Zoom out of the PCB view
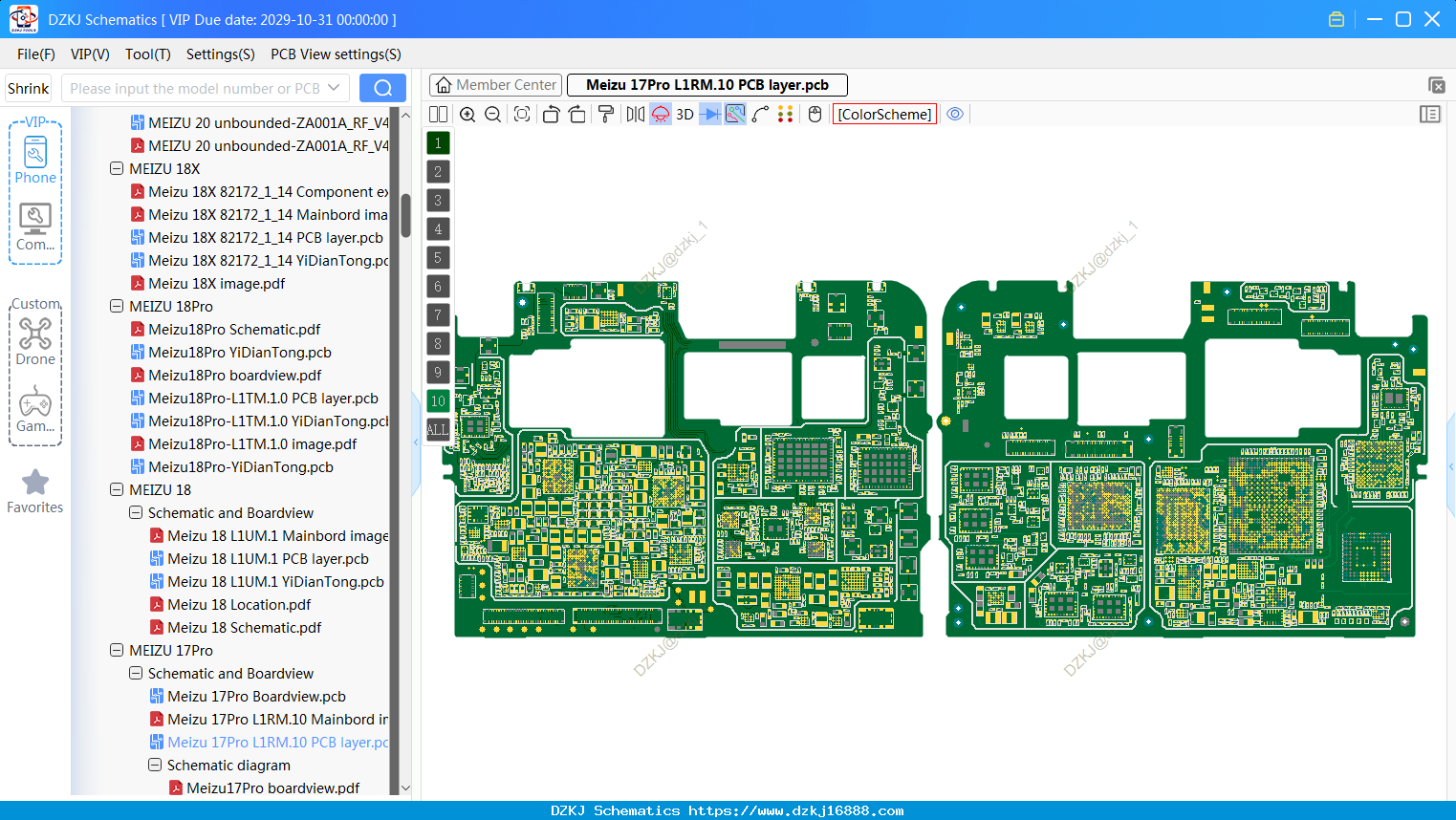This screenshot has height=820, width=1456. click(x=492, y=114)
